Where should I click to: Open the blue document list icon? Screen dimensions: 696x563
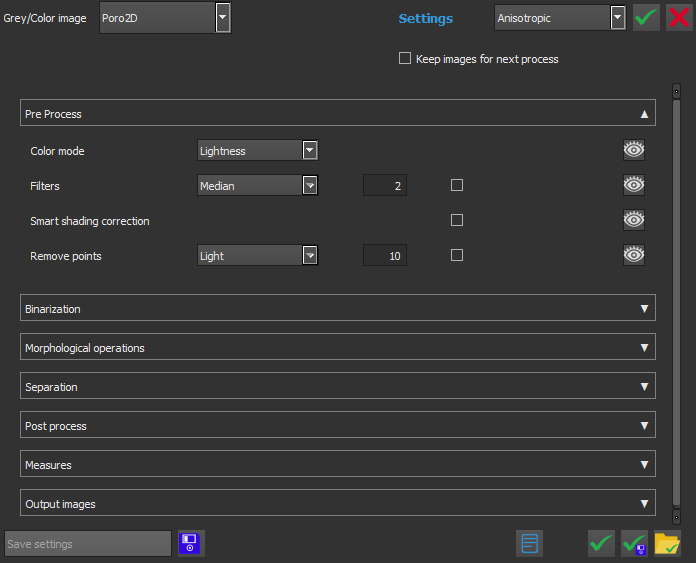tap(530, 543)
